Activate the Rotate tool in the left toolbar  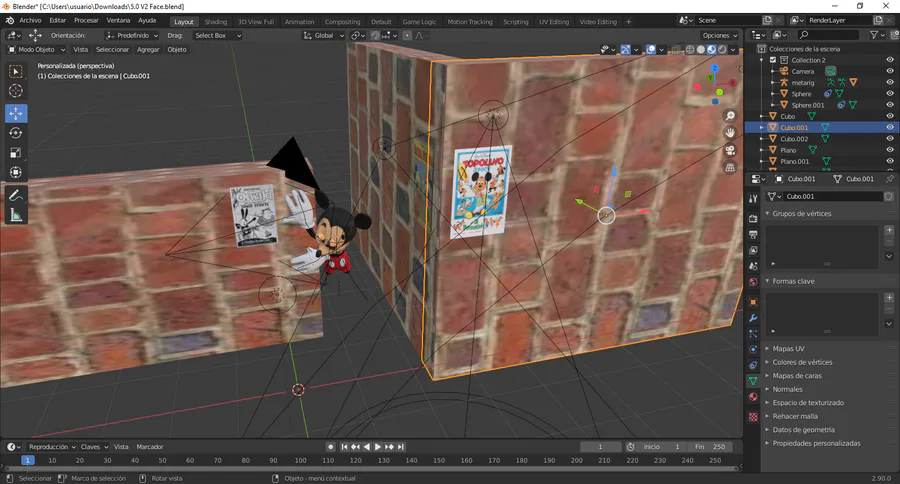click(15, 133)
